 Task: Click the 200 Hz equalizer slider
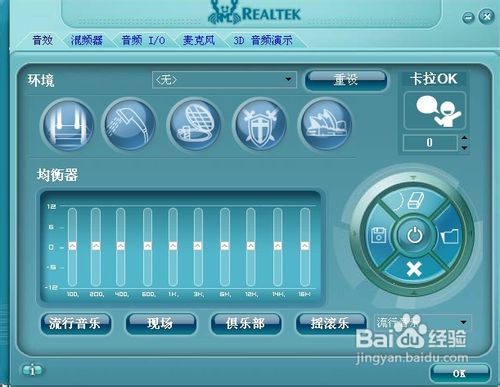(x=96, y=247)
